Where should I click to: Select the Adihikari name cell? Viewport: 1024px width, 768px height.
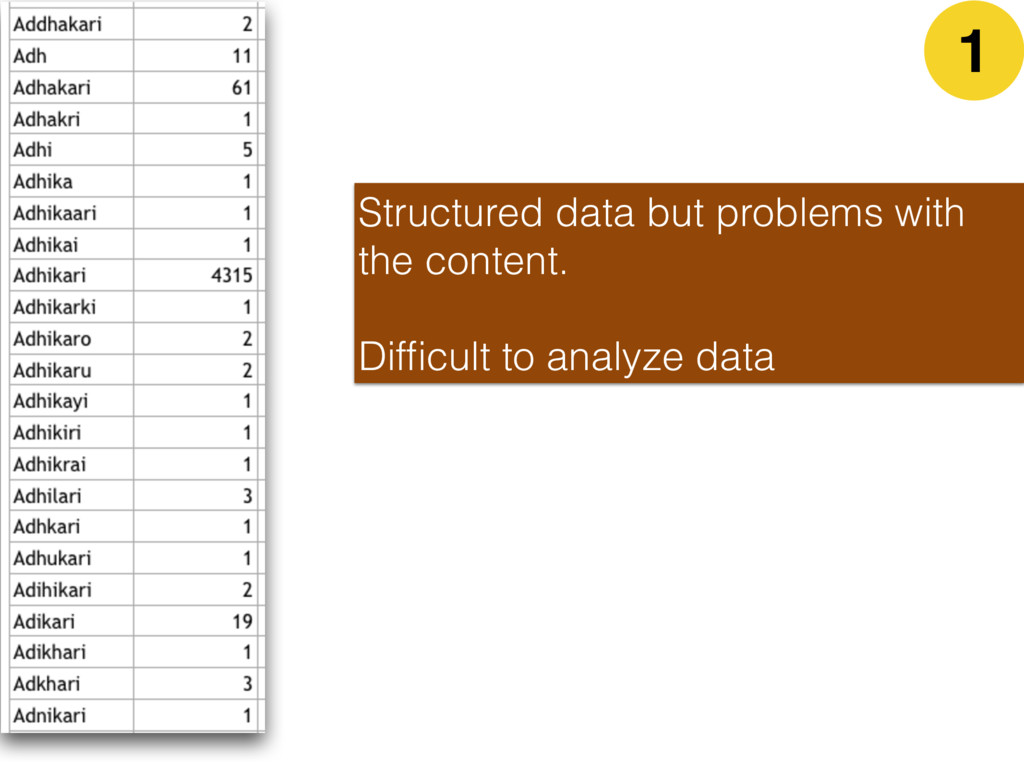click(x=72, y=590)
